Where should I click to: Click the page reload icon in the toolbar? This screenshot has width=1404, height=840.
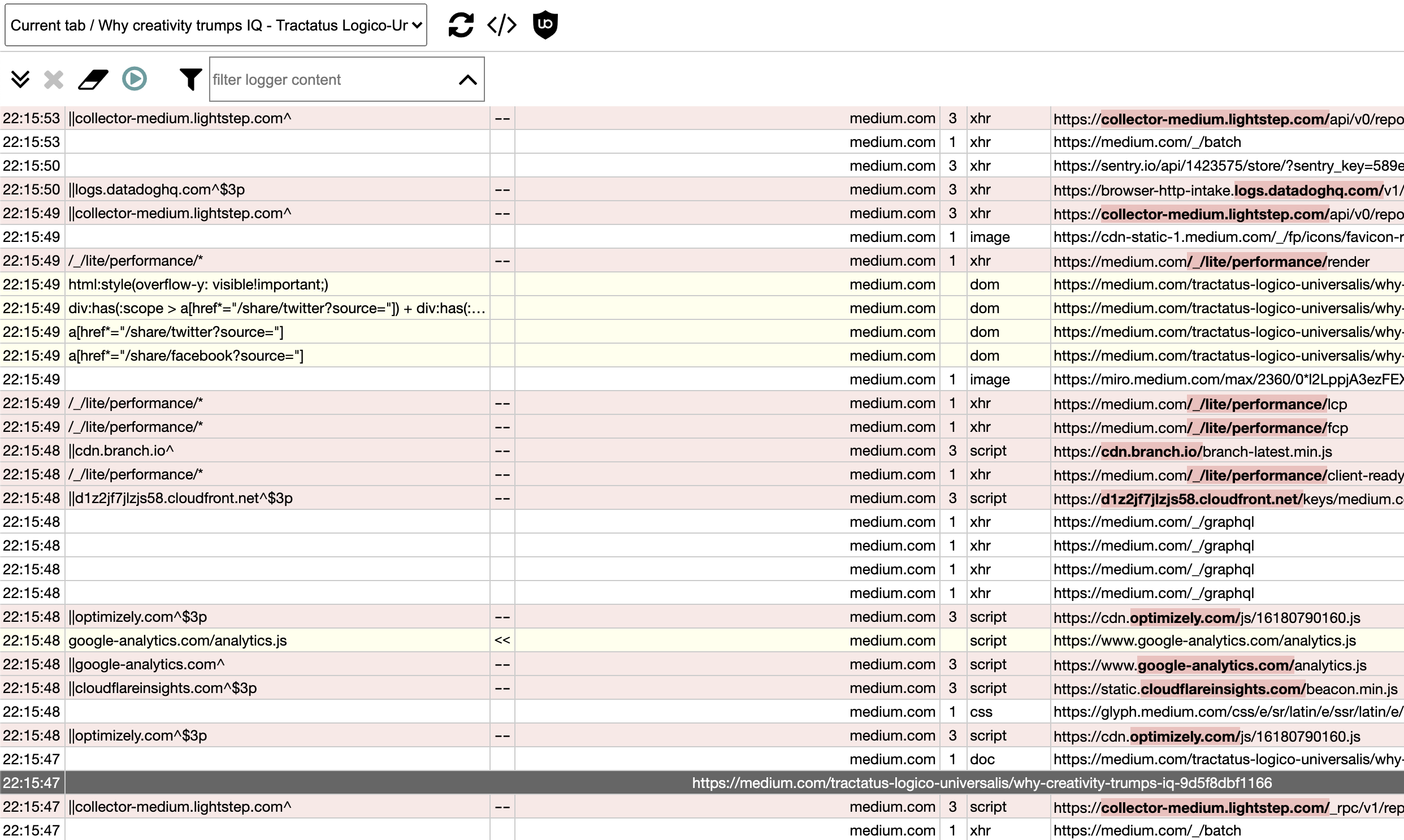click(461, 24)
